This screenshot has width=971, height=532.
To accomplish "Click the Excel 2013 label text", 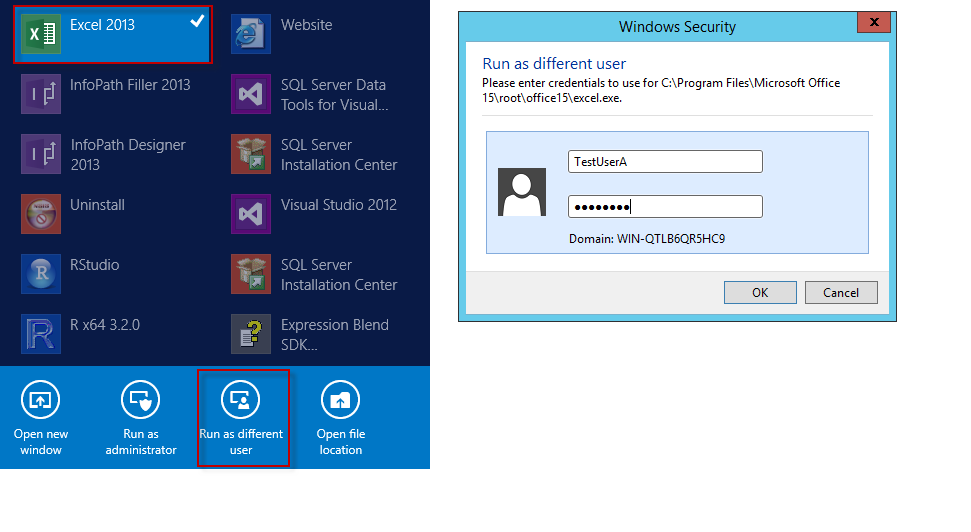I will pyautogui.click(x=102, y=25).
